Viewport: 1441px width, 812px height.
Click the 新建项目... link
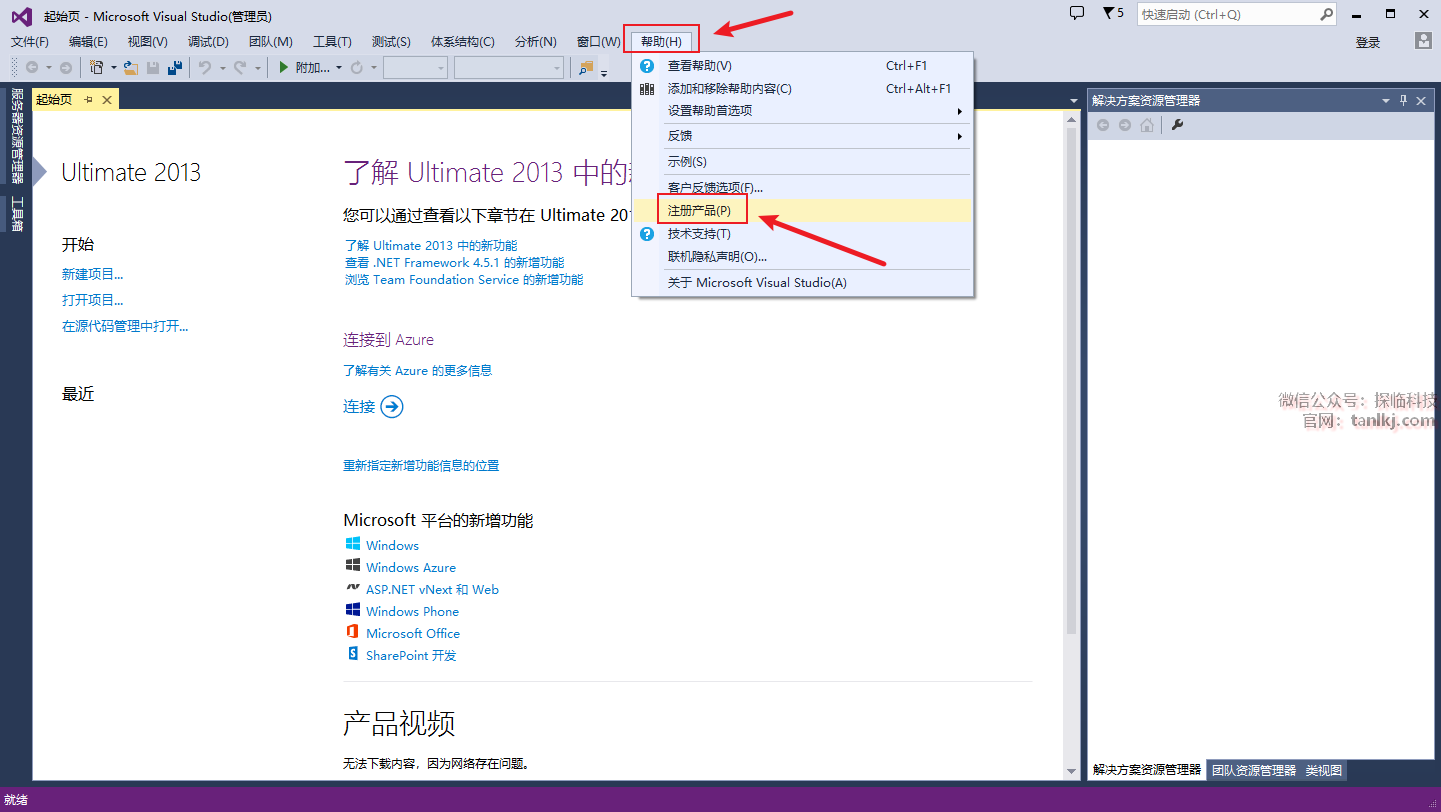tap(93, 274)
